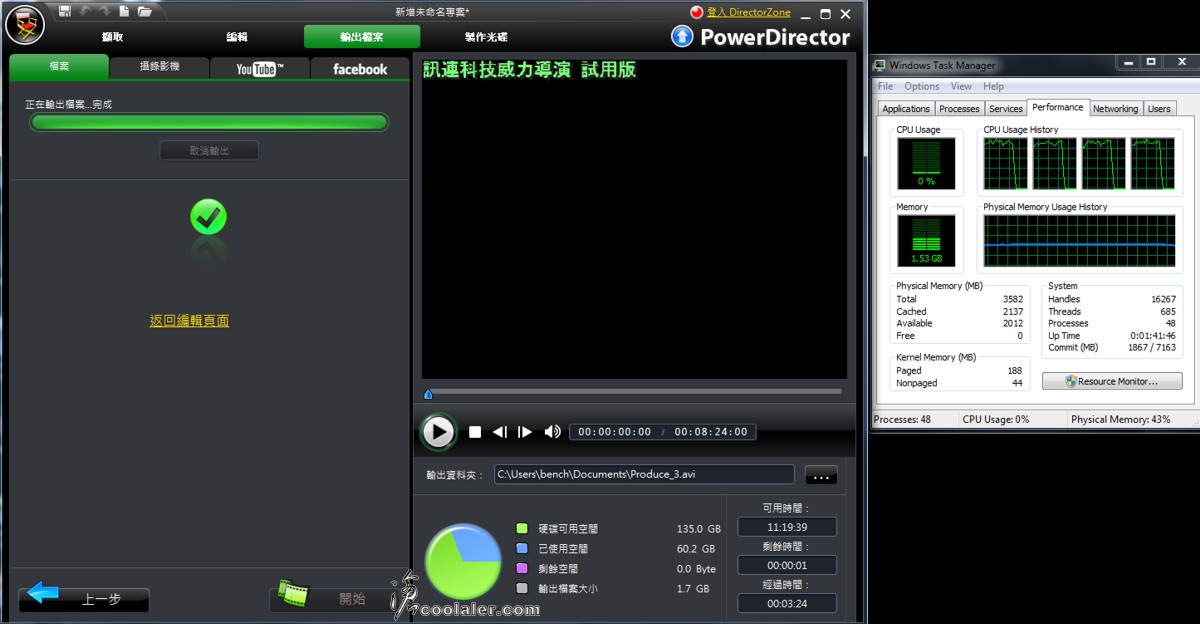This screenshot has width=1200, height=624.
Task: Click the Physical Memory Usage History graph
Action: point(1080,240)
